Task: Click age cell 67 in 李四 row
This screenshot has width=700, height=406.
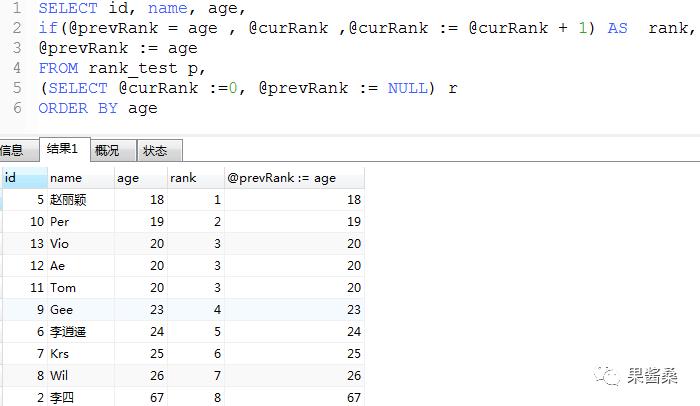Action: tap(141, 397)
